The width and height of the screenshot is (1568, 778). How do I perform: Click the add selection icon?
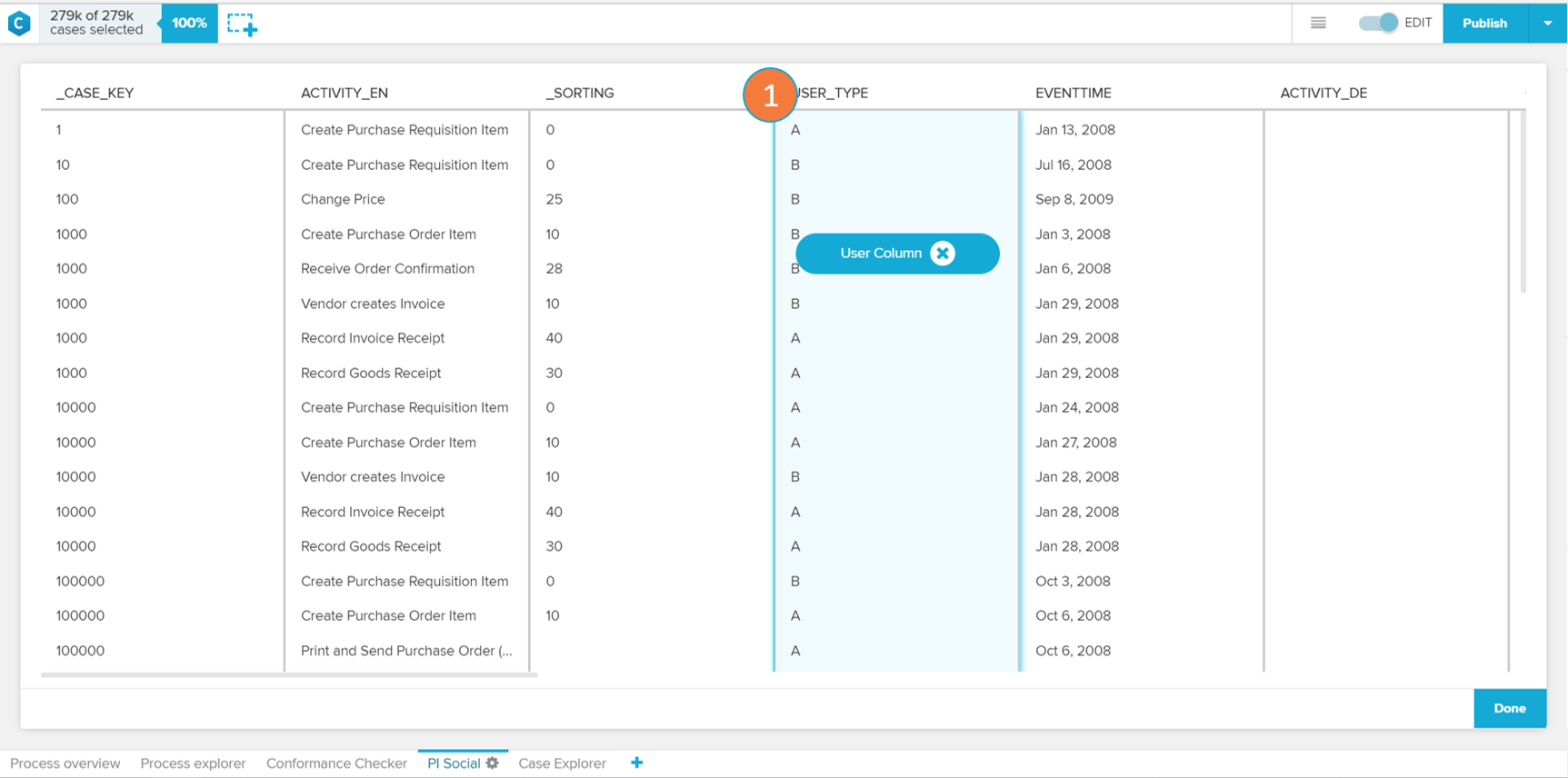(242, 25)
